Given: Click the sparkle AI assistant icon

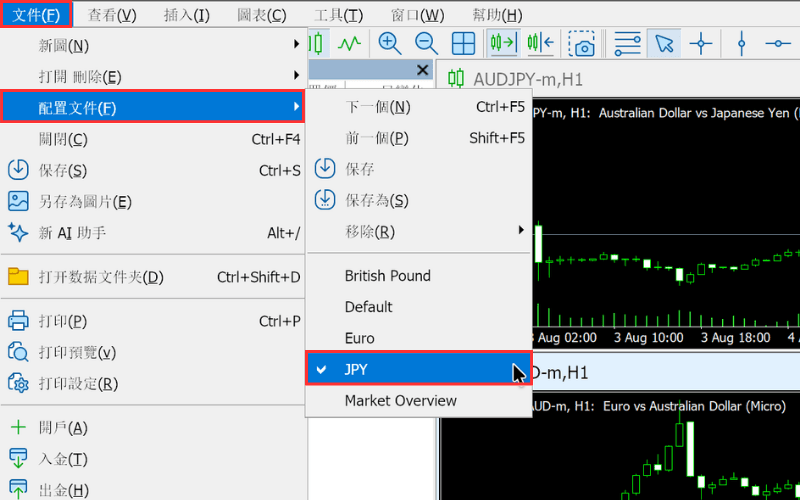Looking at the screenshot, I should point(18,233).
